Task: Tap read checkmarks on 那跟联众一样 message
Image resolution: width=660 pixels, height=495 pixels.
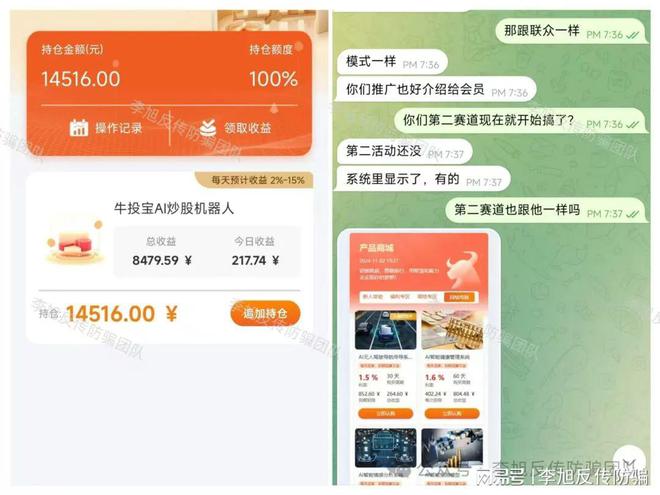Action: pyautogui.click(x=632, y=35)
